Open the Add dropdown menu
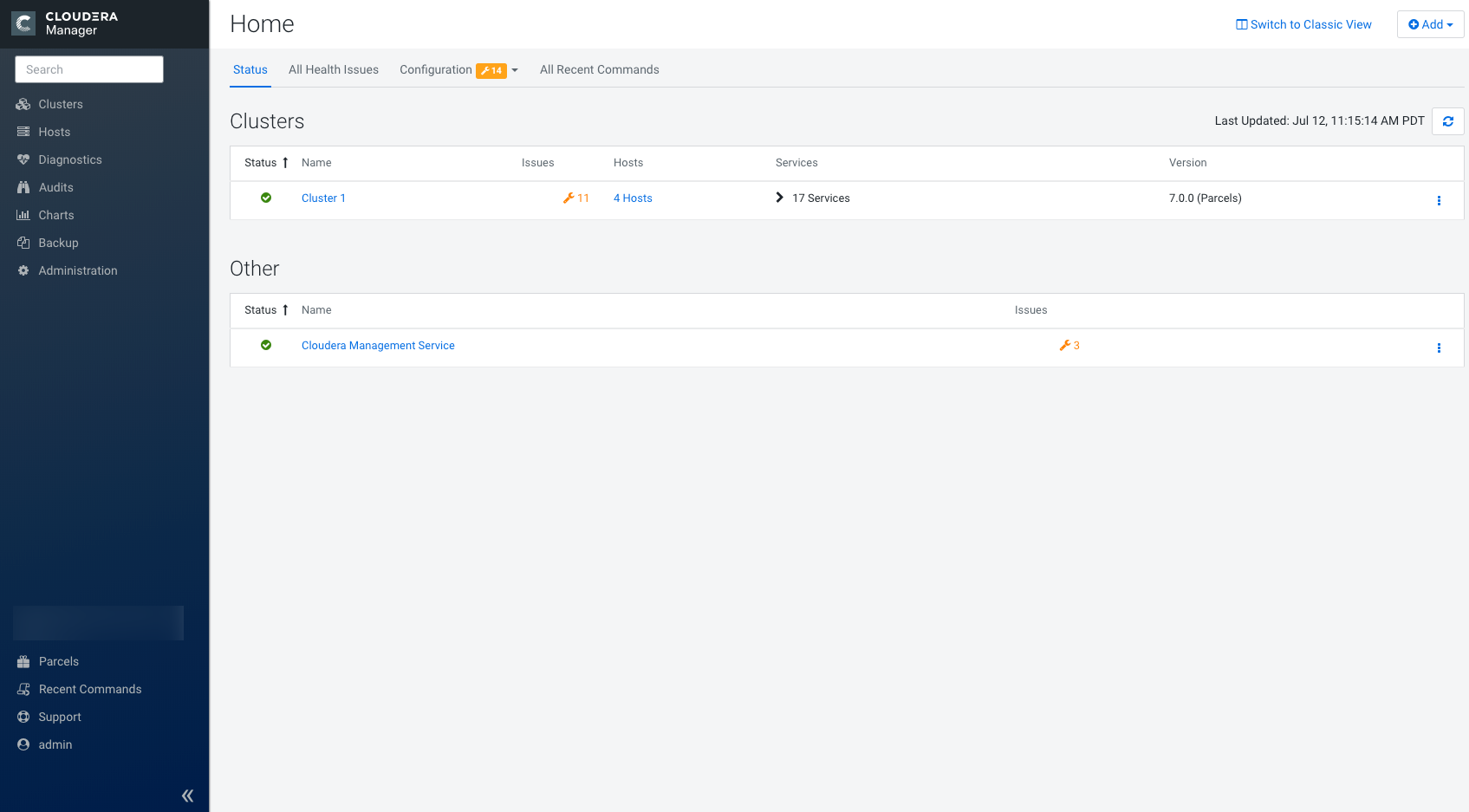The image size is (1469, 812). pyautogui.click(x=1430, y=24)
